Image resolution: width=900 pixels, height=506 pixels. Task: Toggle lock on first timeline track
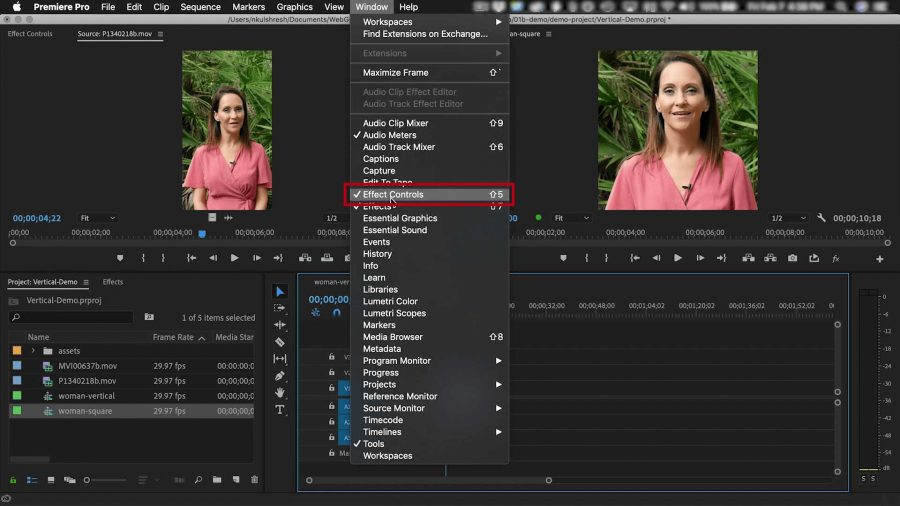click(332, 356)
